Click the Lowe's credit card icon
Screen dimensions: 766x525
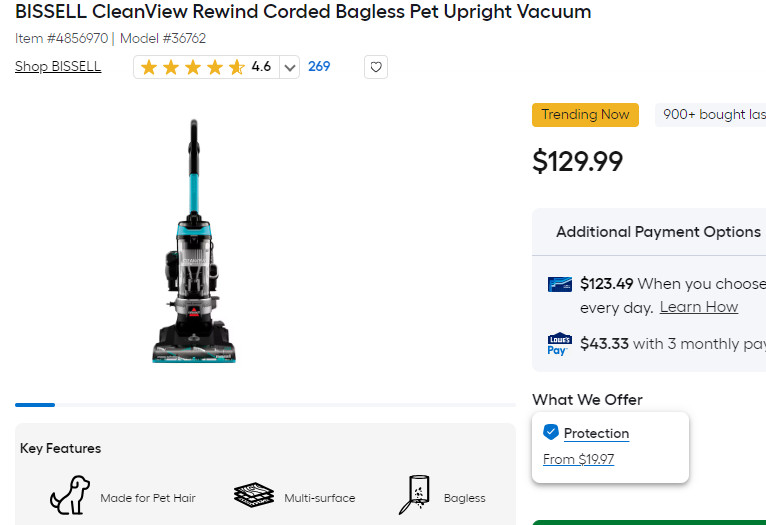coord(560,284)
